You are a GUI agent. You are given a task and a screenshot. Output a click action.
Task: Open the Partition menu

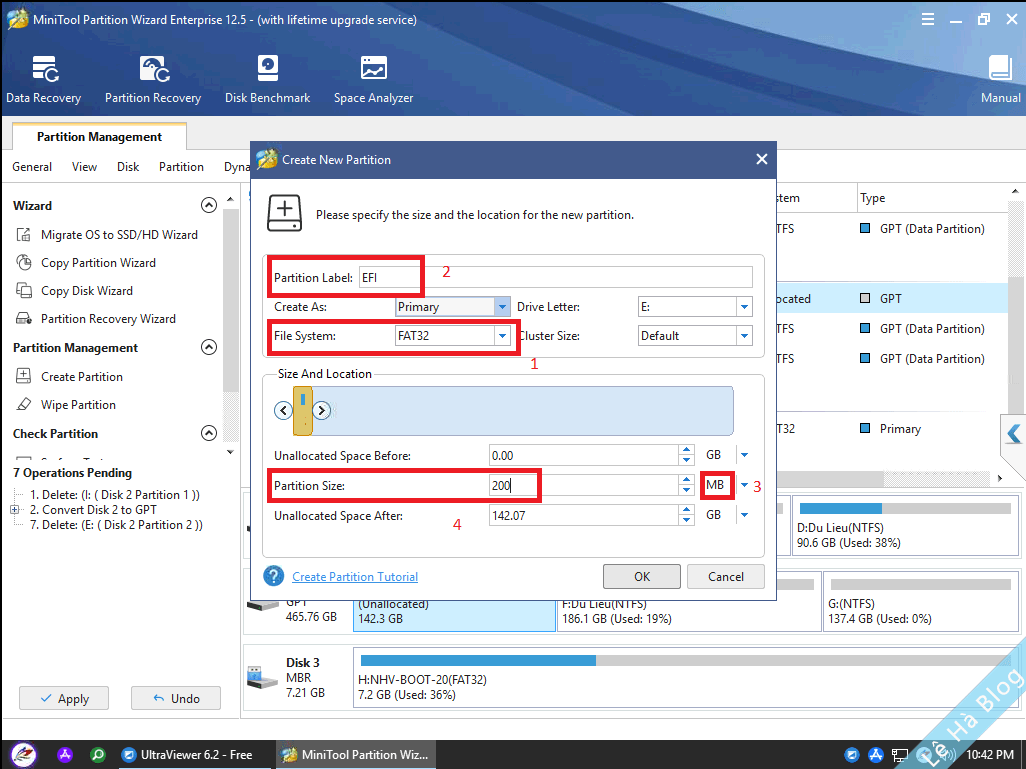click(x=181, y=167)
